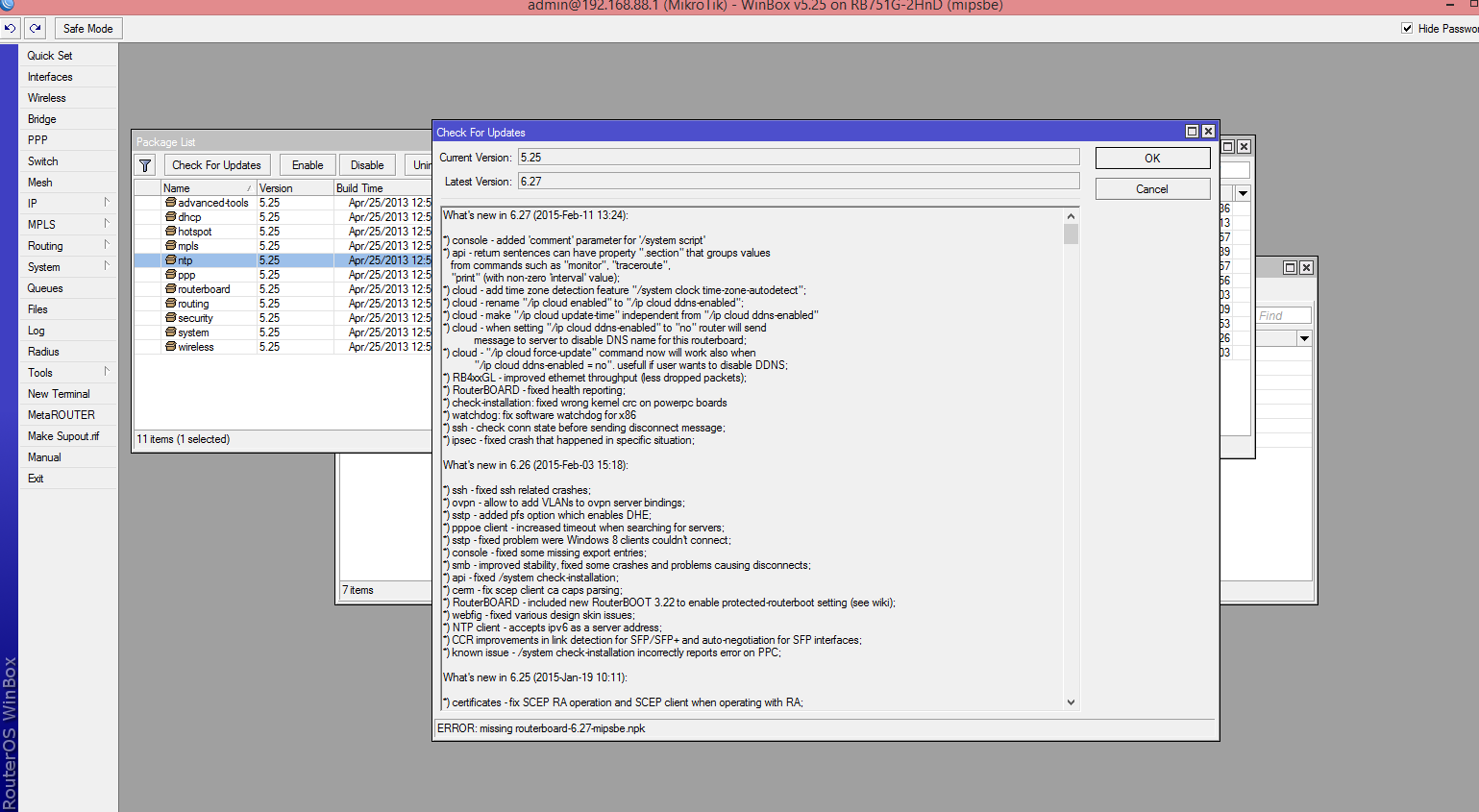The image size is (1479, 812).
Task: Click the wireless package icon
Action: tap(170, 347)
